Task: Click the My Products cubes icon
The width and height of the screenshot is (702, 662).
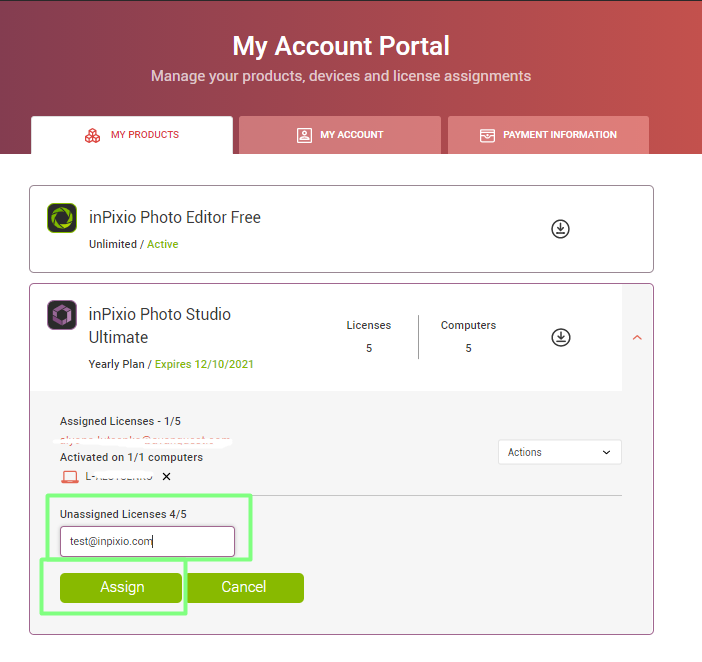Action: click(x=93, y=135)
